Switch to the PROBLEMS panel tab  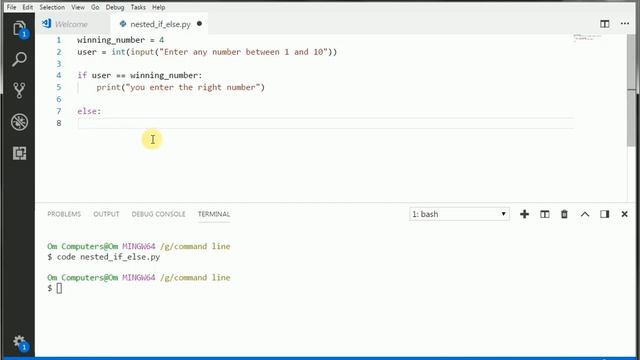point(64,214)
